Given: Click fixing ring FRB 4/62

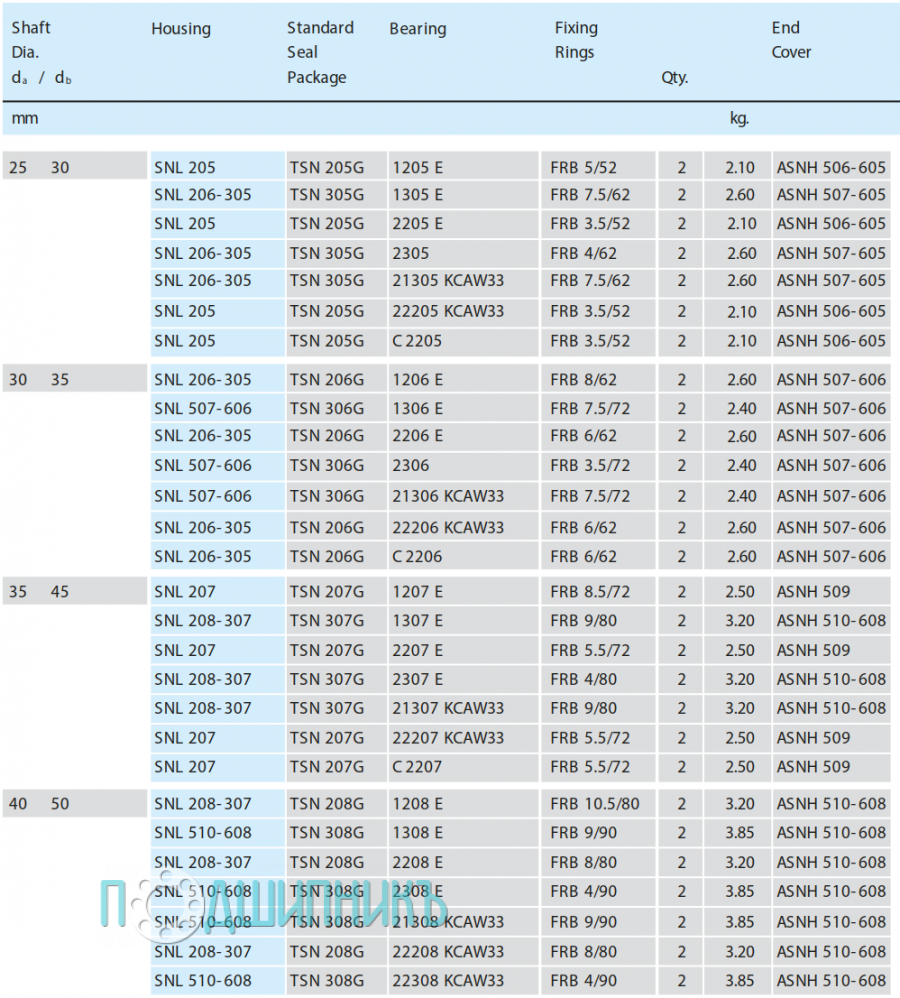Looking at the screenshot, I should click(584, 253).
